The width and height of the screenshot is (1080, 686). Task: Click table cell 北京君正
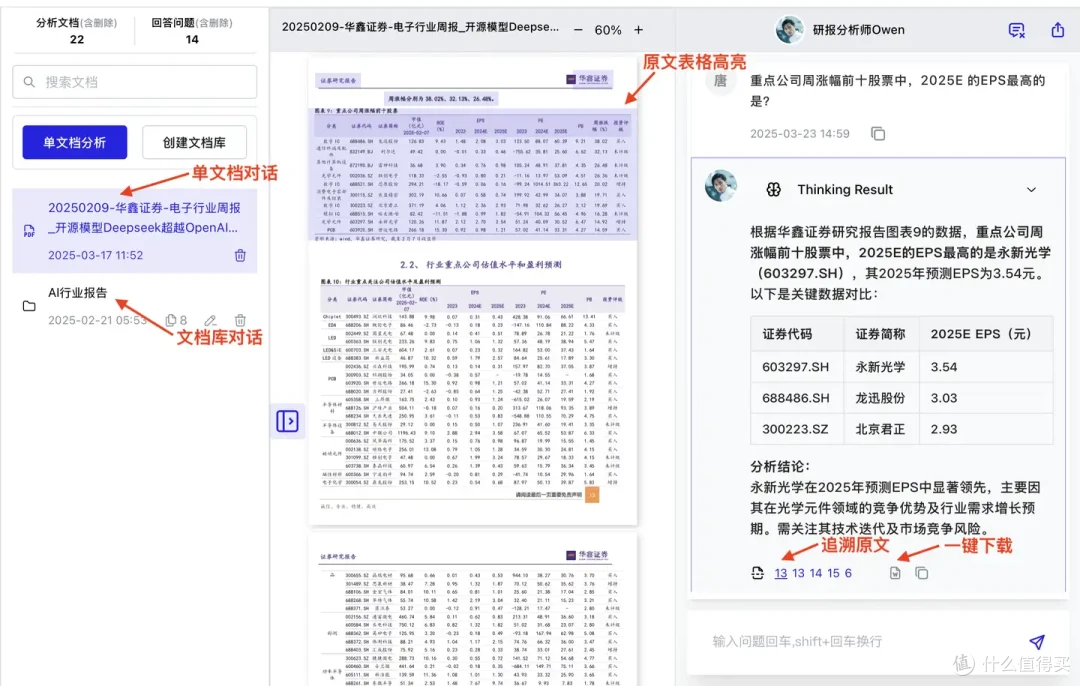880,429
